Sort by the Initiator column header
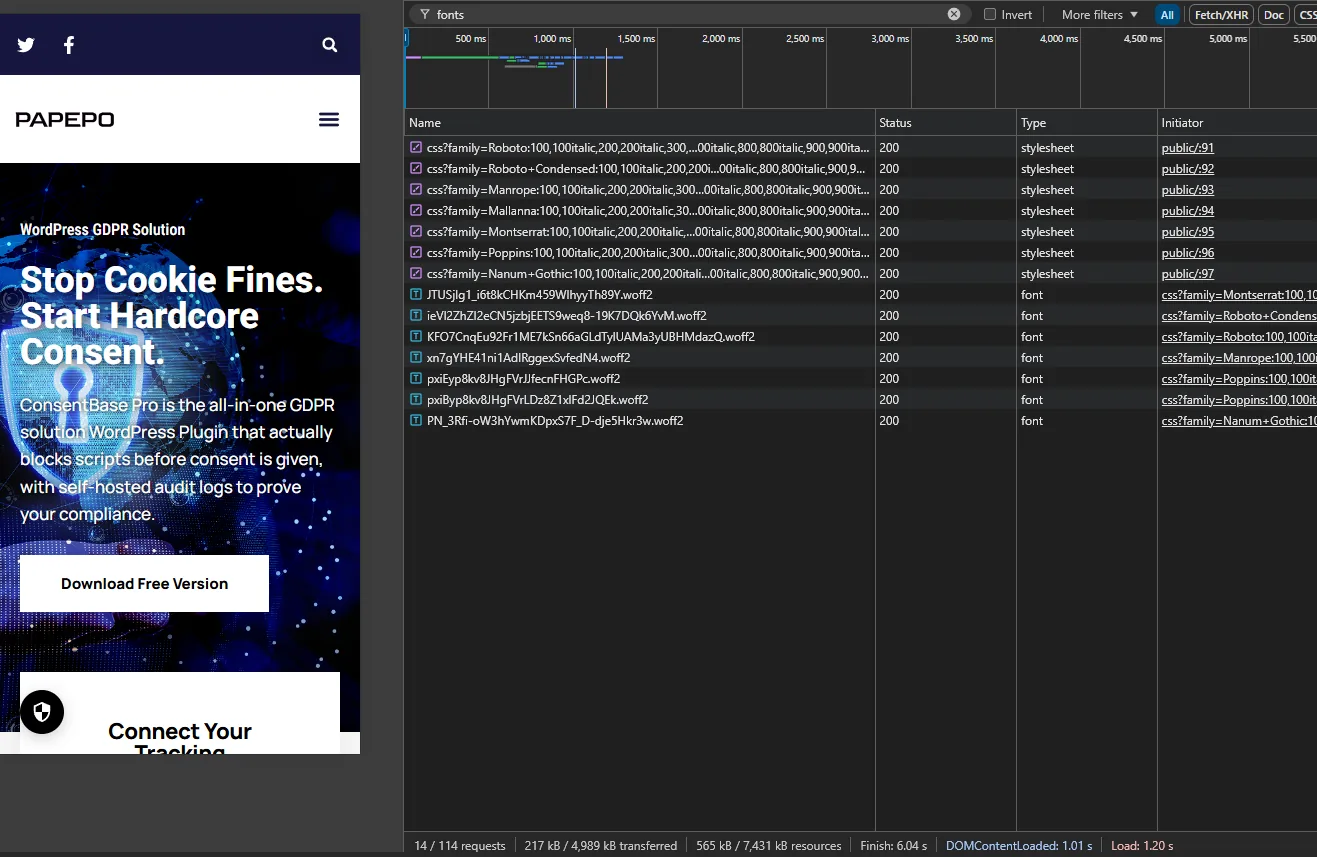This screenshot has width=1317, height=857. [1237, 123]
